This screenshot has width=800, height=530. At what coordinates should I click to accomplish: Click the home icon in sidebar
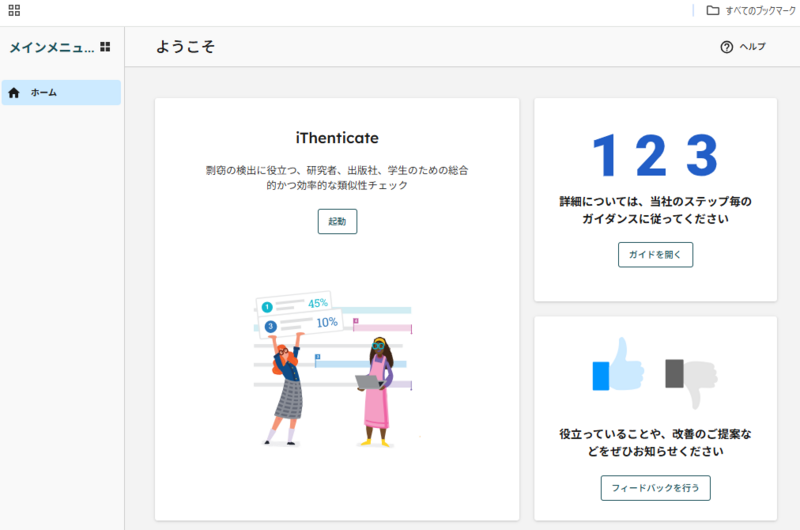[x=14, y=93]
